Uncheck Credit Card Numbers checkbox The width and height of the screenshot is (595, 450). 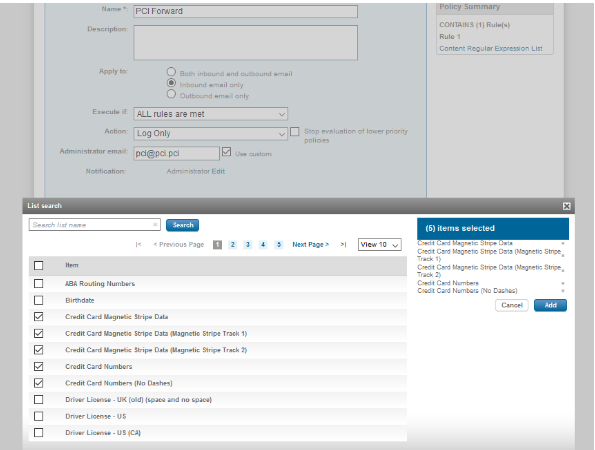[38, 367]
